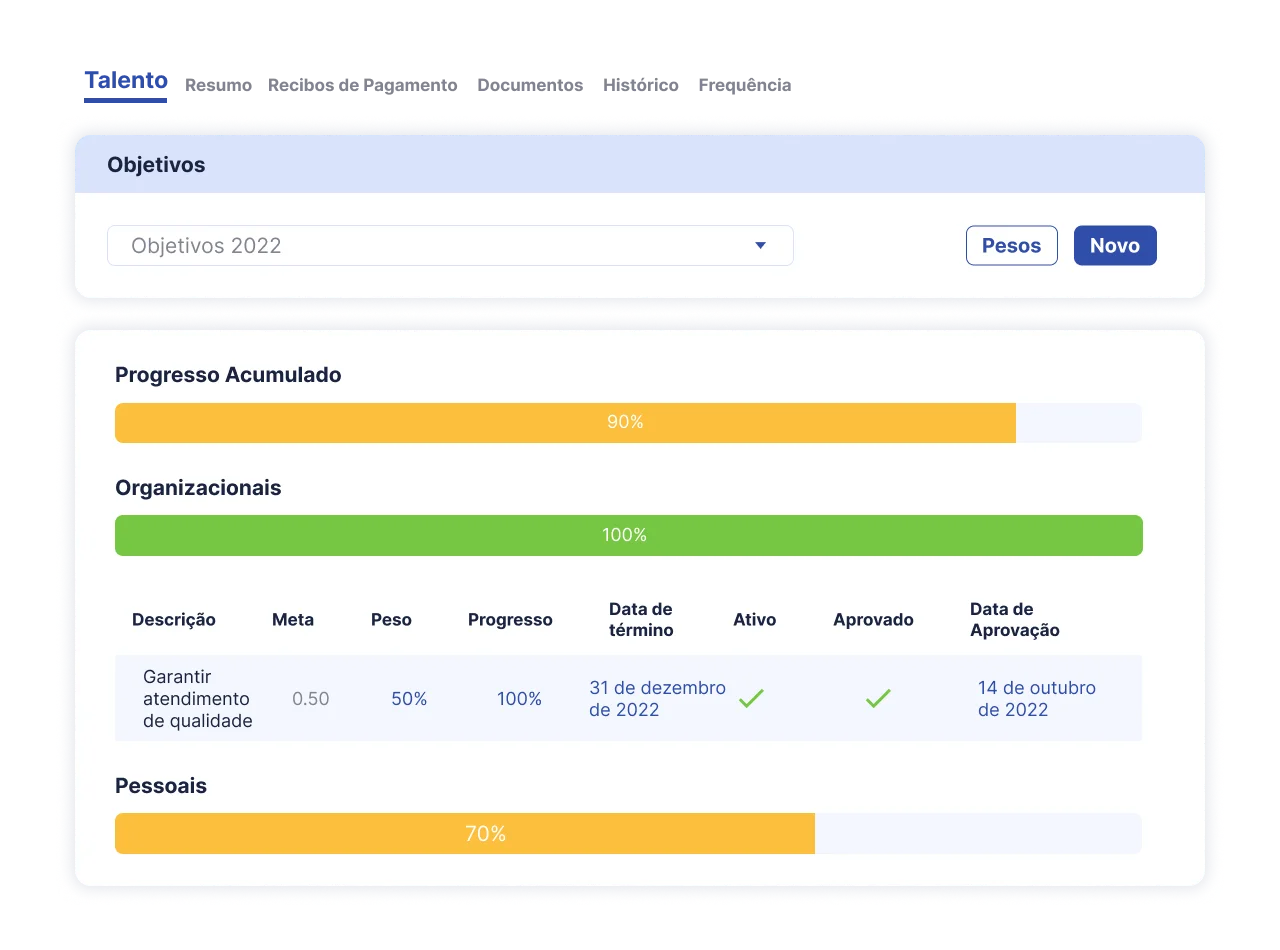This screenshot has width=1280, height=950.
Task: Click the Peso column header
Action: click(x=391, y=620)
